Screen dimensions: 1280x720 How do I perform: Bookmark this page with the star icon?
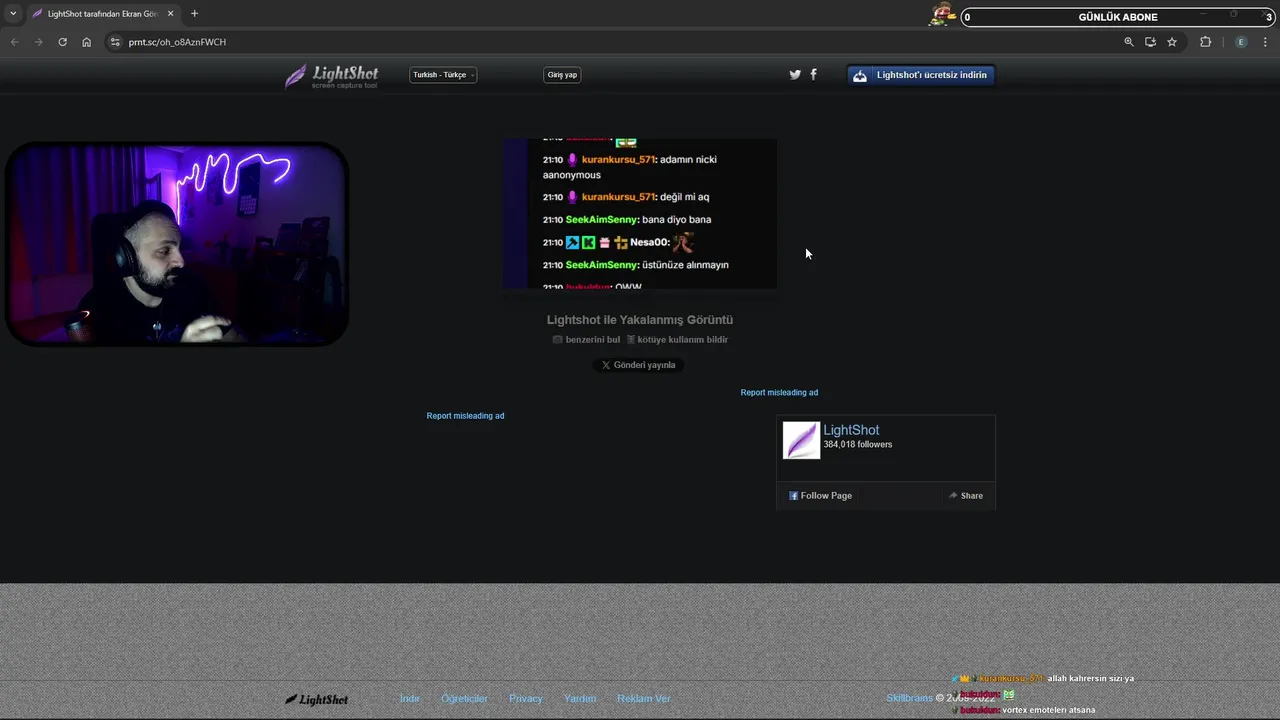1172,42
